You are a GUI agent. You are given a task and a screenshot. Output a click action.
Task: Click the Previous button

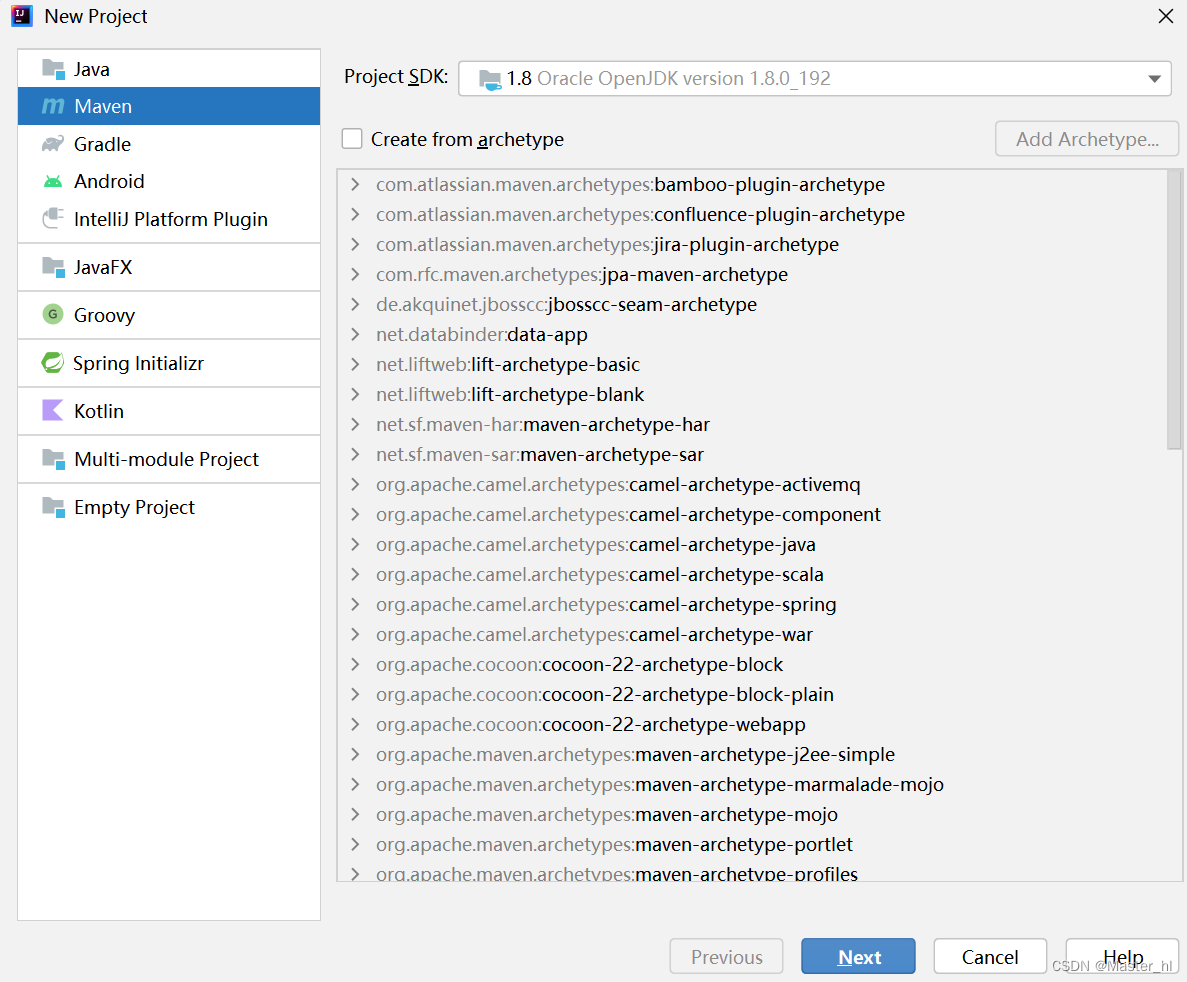point(727,956)
